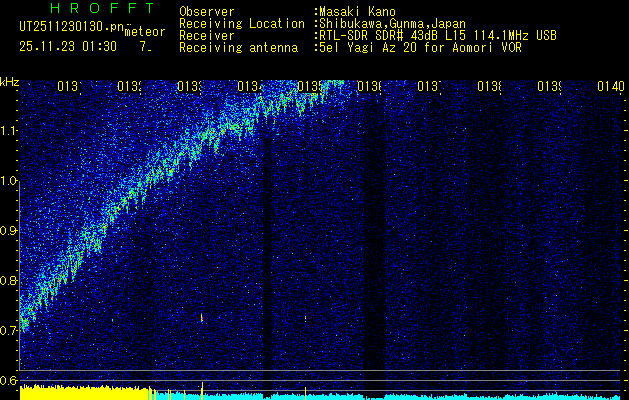Click the 'meteor' label
This screenshot has height=400, width=629.
tap(145, 32)
